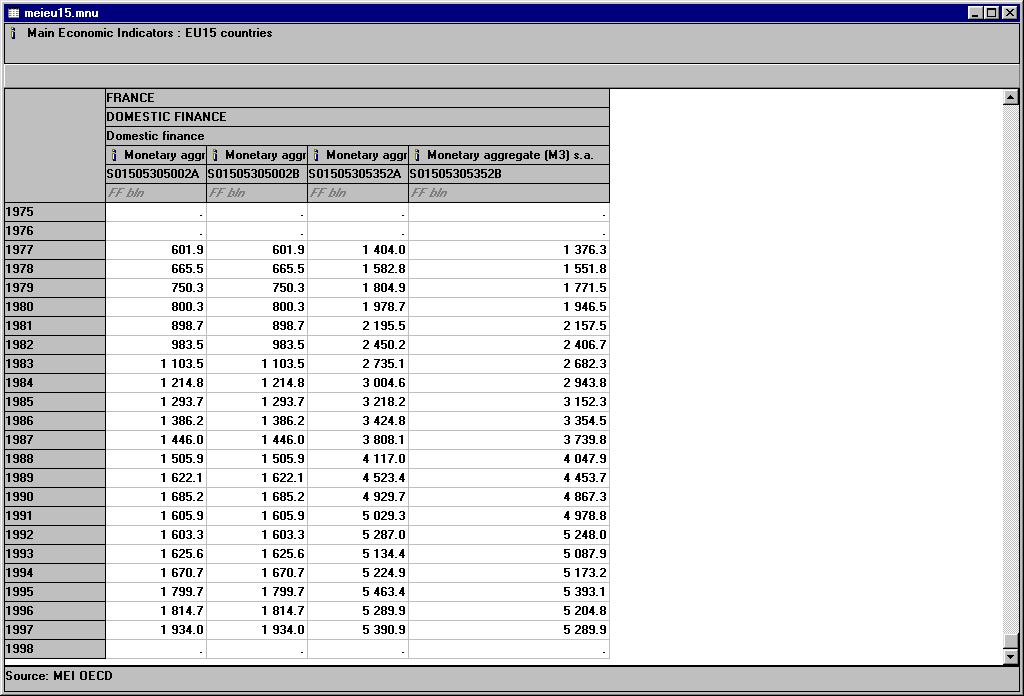Minimize the meieu15.mnu window
The width and height of the screenshot is (1024, 696).
tap(975, 12)
